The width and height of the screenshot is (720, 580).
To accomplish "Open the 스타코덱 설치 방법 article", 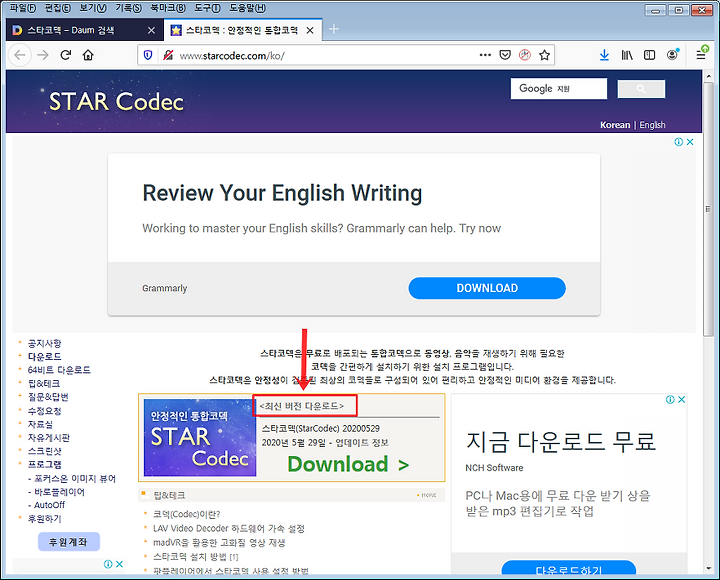I will point(190,557).
